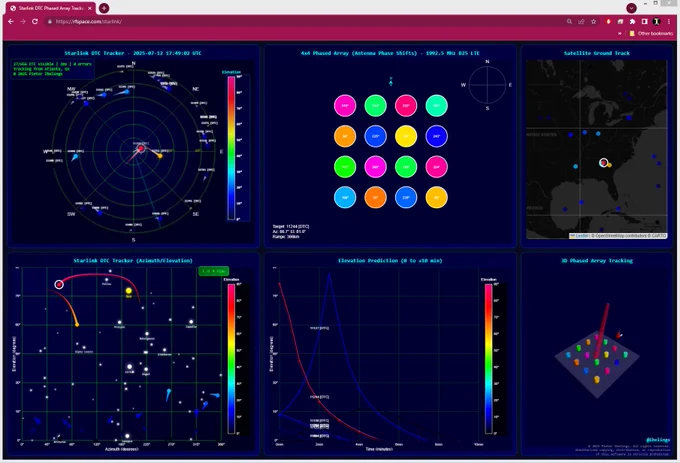
Task: Click the '11244 [DTC]' label on red elevation curve
Action: click(320, 397)
